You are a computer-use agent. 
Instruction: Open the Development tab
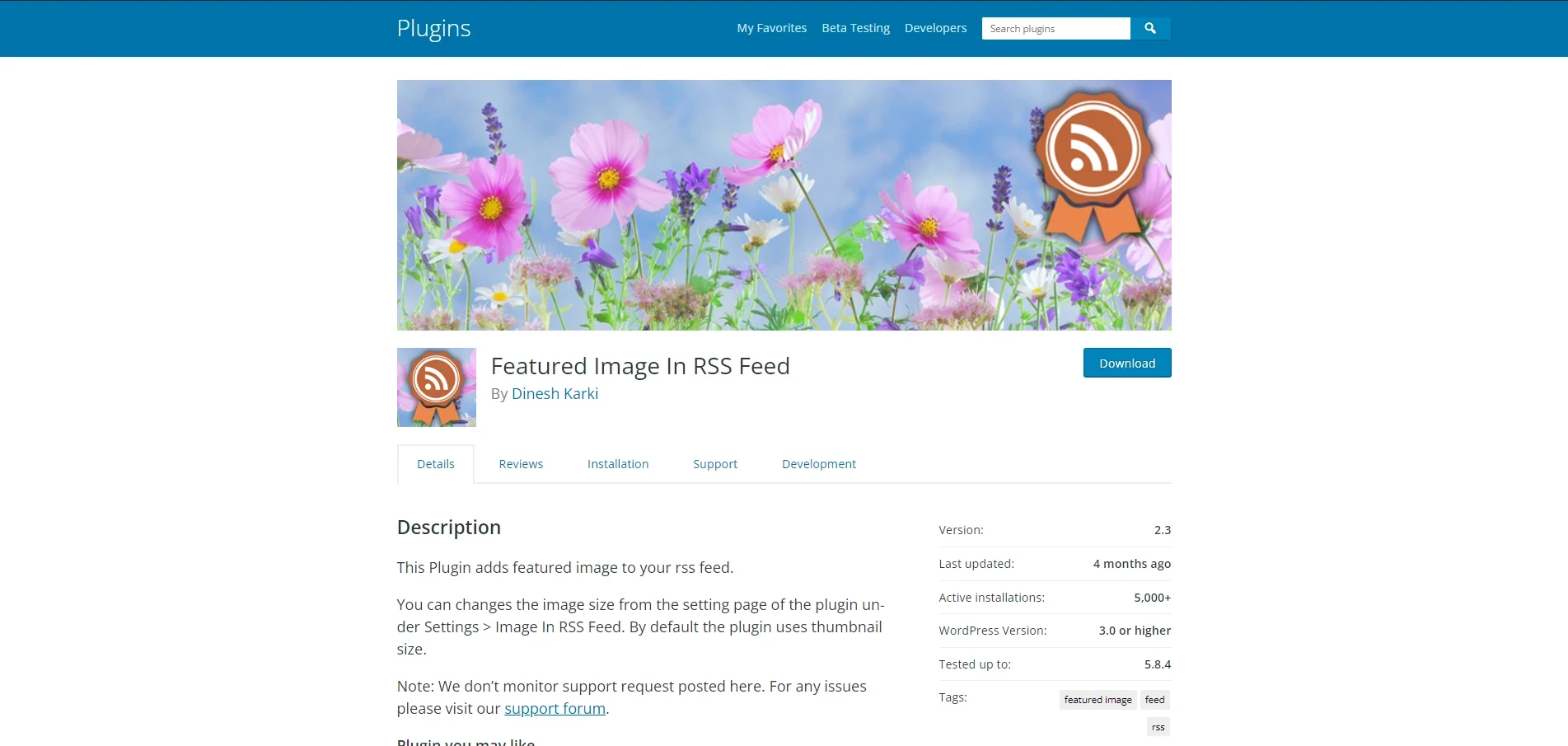818,463
